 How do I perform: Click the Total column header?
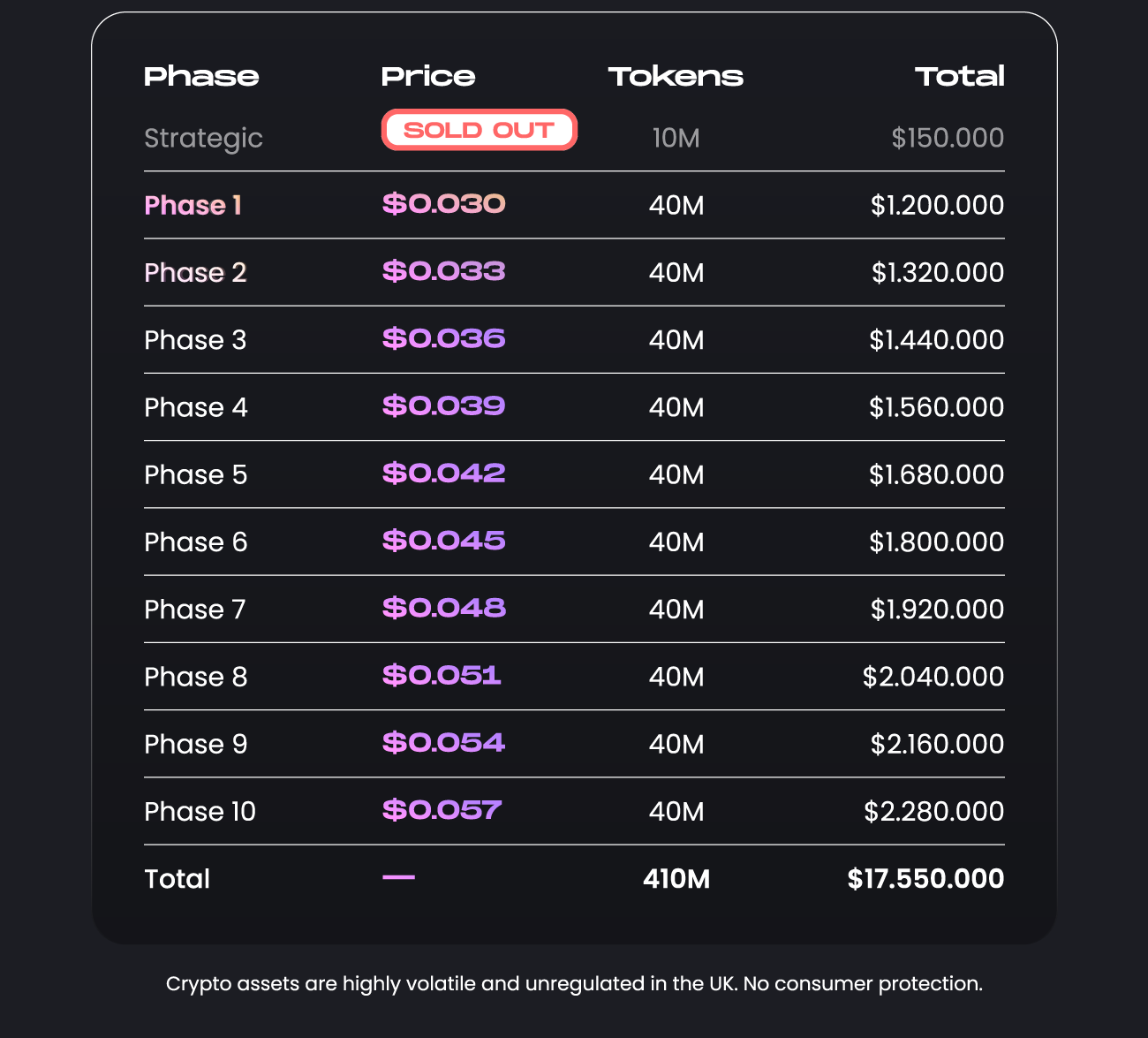960,77
